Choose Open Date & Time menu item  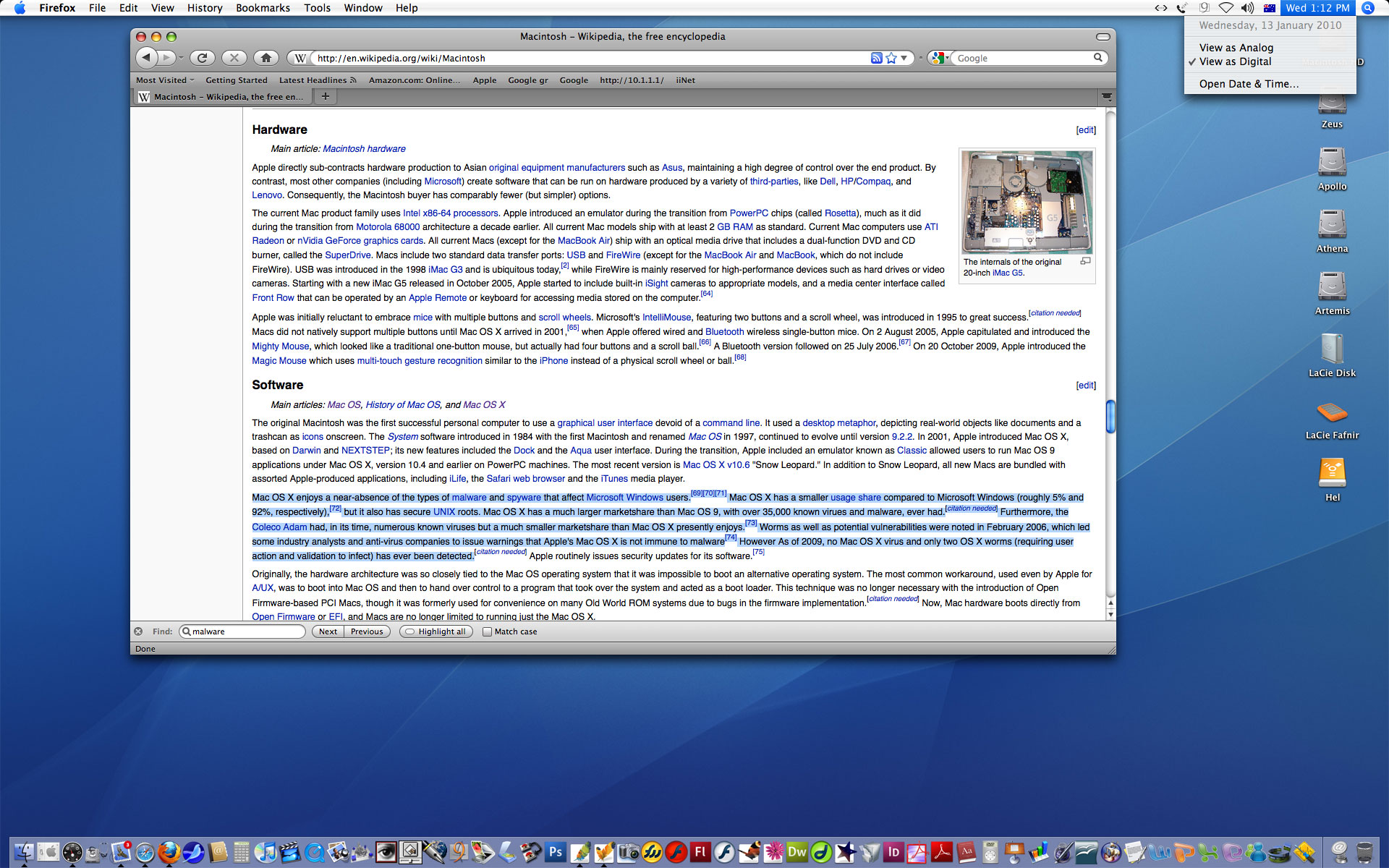tap(1249, 84)
